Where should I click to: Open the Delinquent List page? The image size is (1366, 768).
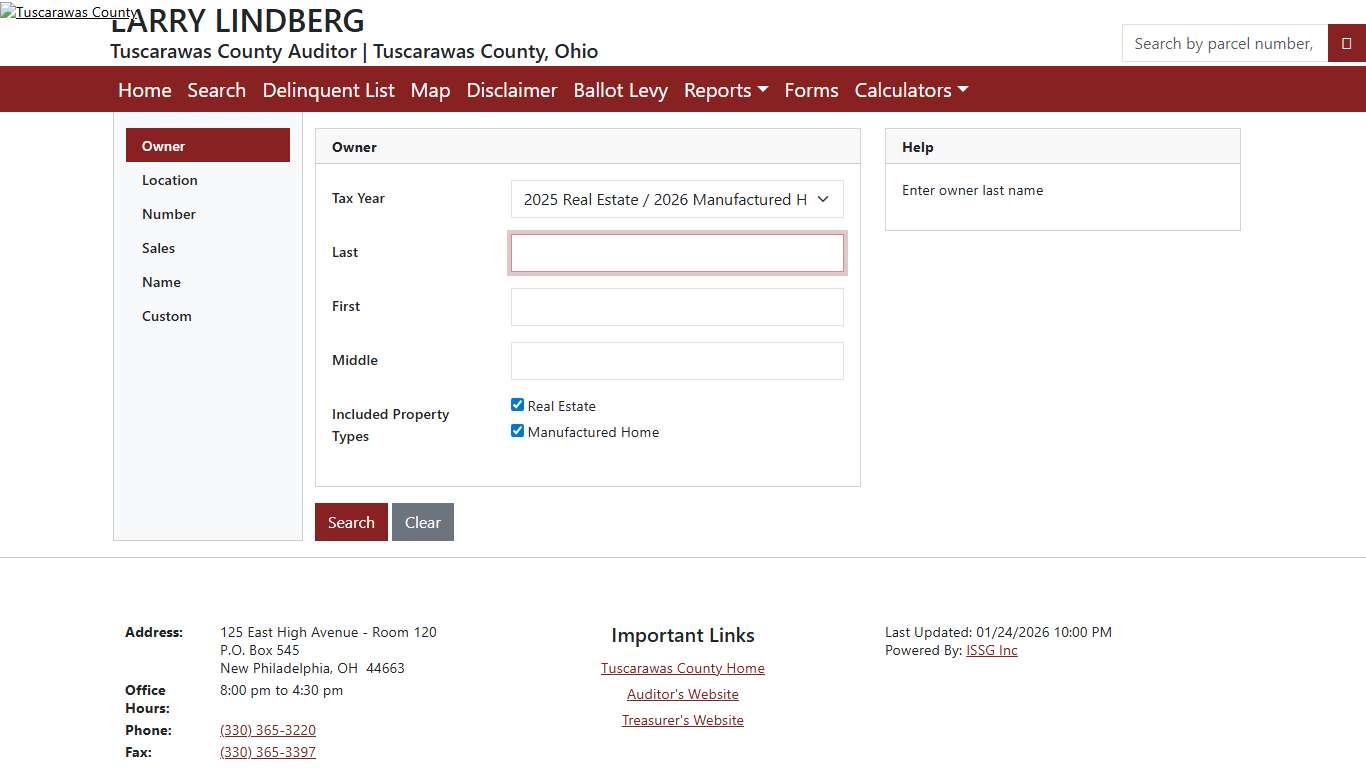[328, 90]
